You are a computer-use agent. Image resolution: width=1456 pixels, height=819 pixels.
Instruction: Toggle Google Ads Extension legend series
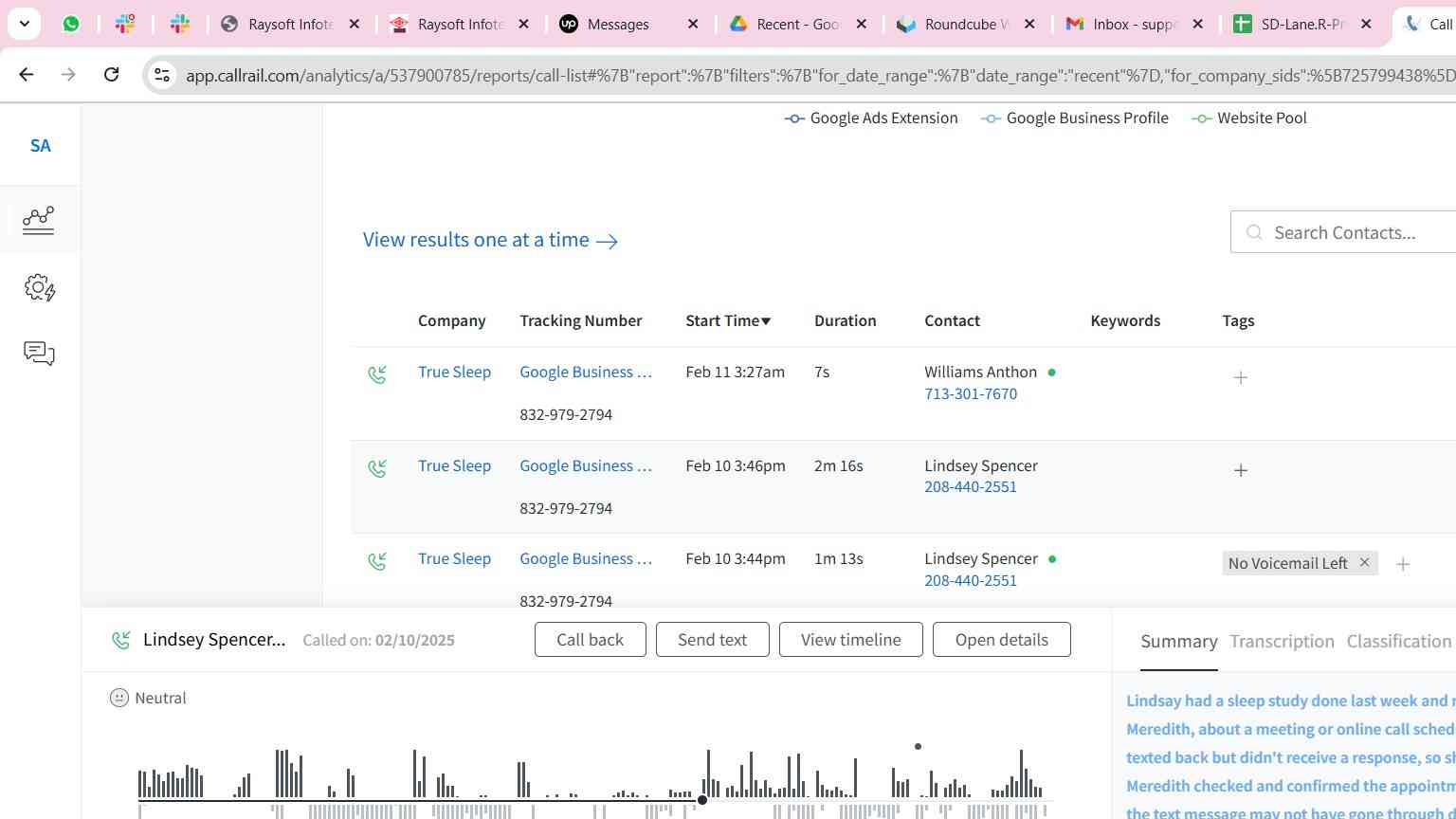[x=871, y=118]
